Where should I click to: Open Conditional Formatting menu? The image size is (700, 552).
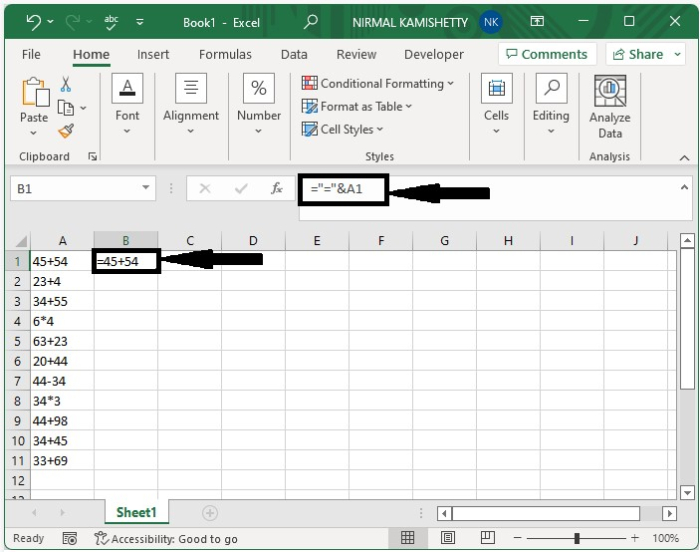click(378, 84)
